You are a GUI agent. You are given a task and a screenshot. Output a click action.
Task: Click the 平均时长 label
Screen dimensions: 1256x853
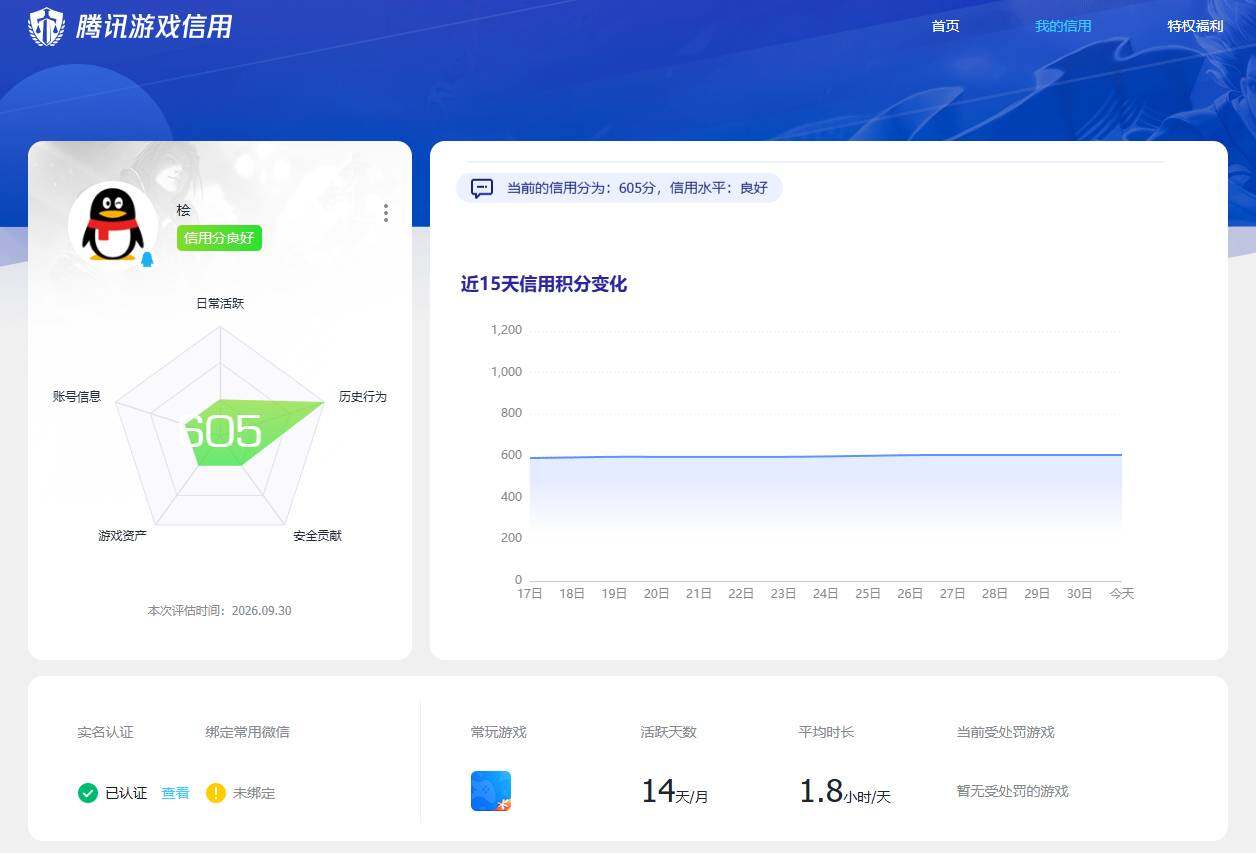tap(827, 732)
